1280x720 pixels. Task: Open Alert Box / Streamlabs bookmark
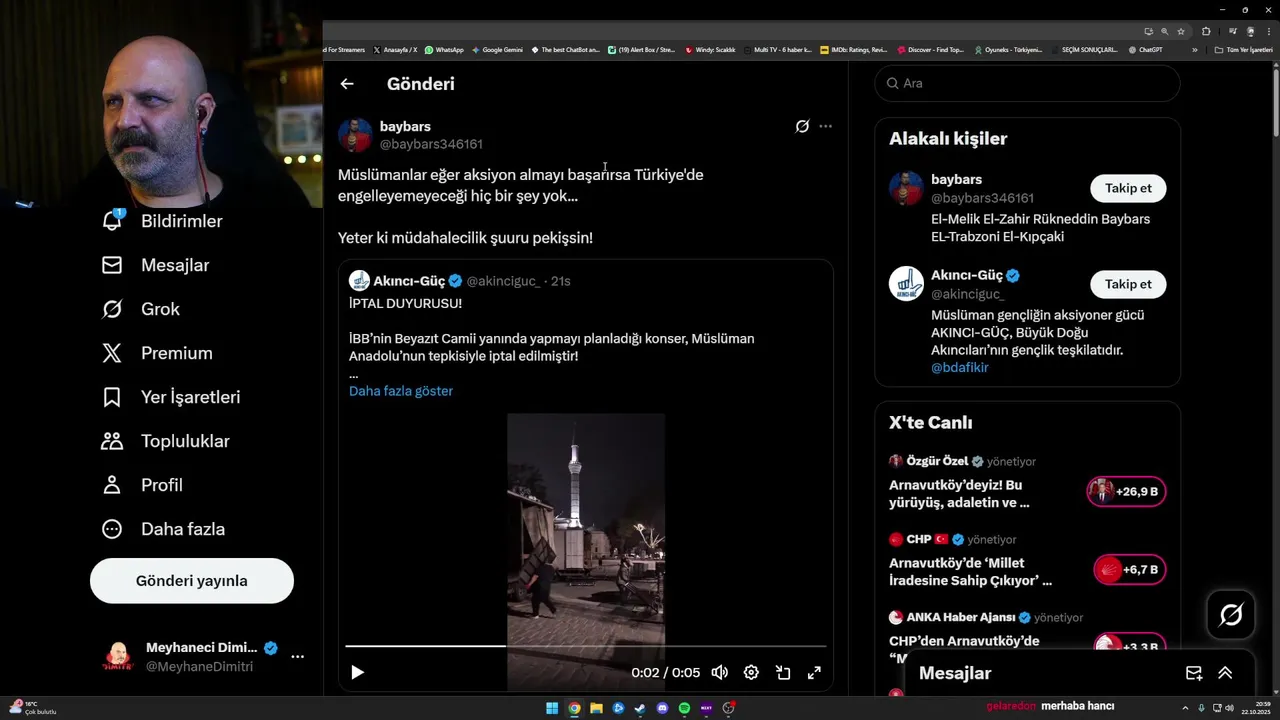tap(641, 49)
